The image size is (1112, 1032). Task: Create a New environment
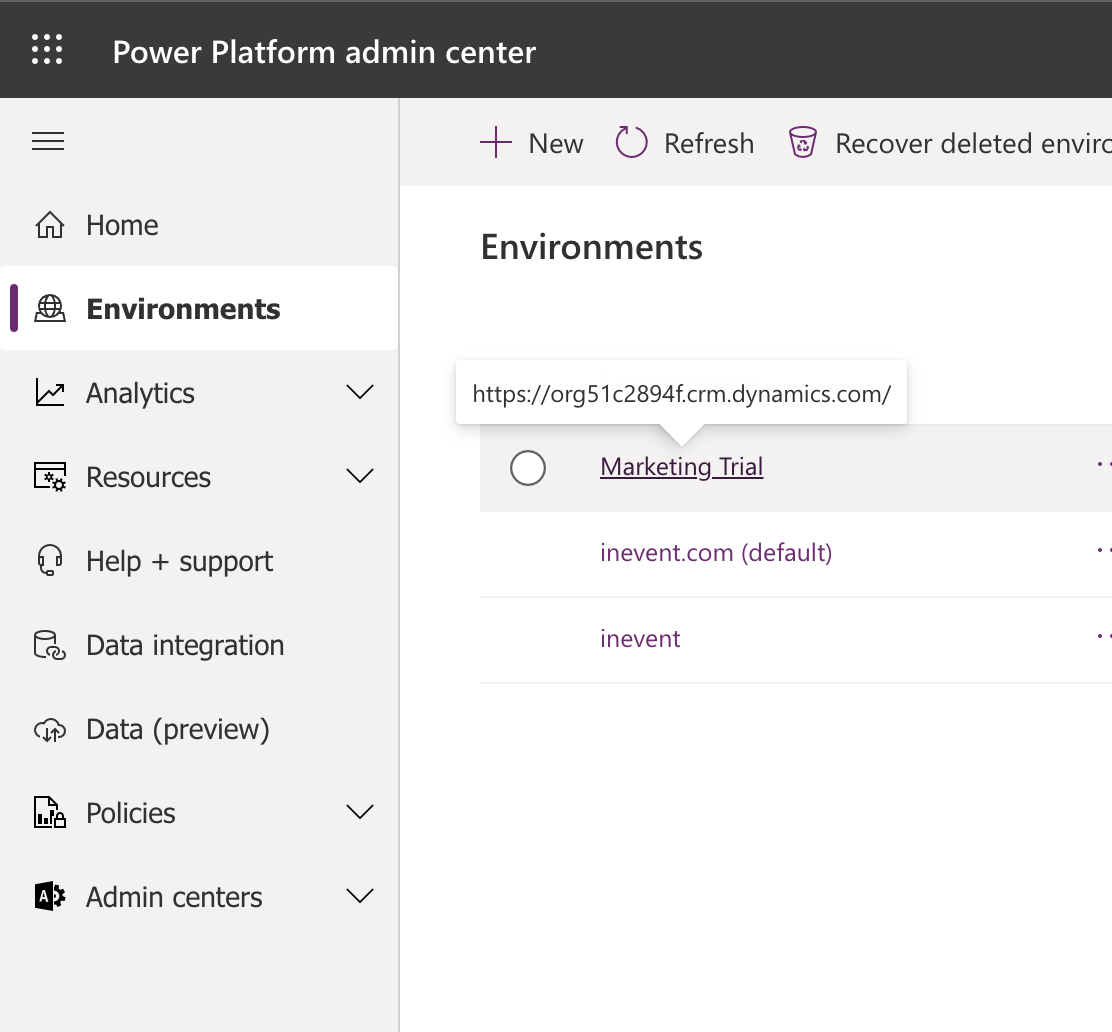tap(531, 143)
